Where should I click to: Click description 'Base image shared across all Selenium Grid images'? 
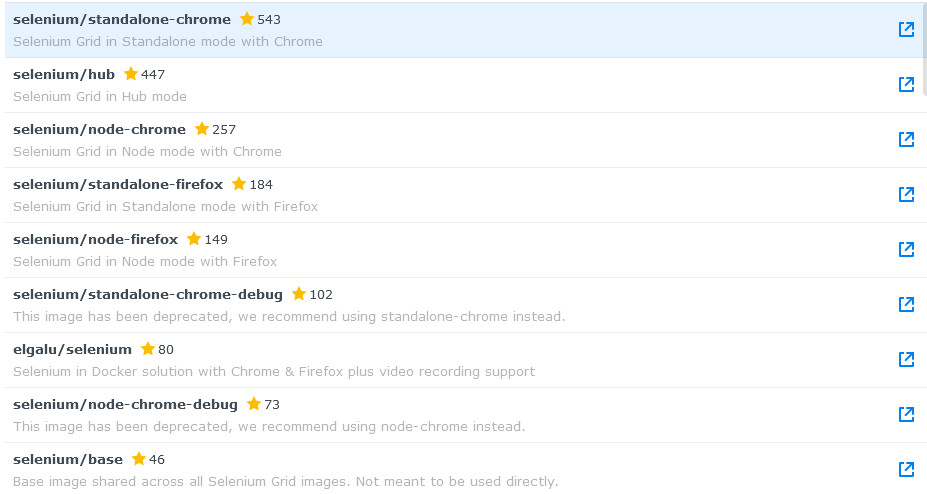[286, 482]
